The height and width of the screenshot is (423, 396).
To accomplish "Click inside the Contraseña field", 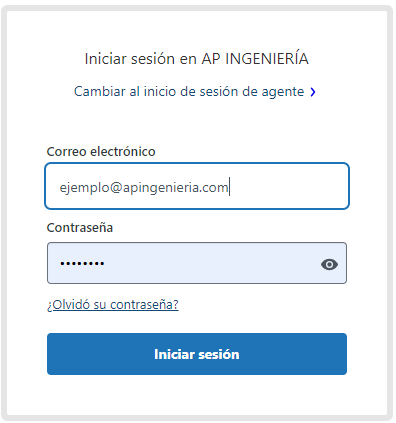I will pos(197,263).
